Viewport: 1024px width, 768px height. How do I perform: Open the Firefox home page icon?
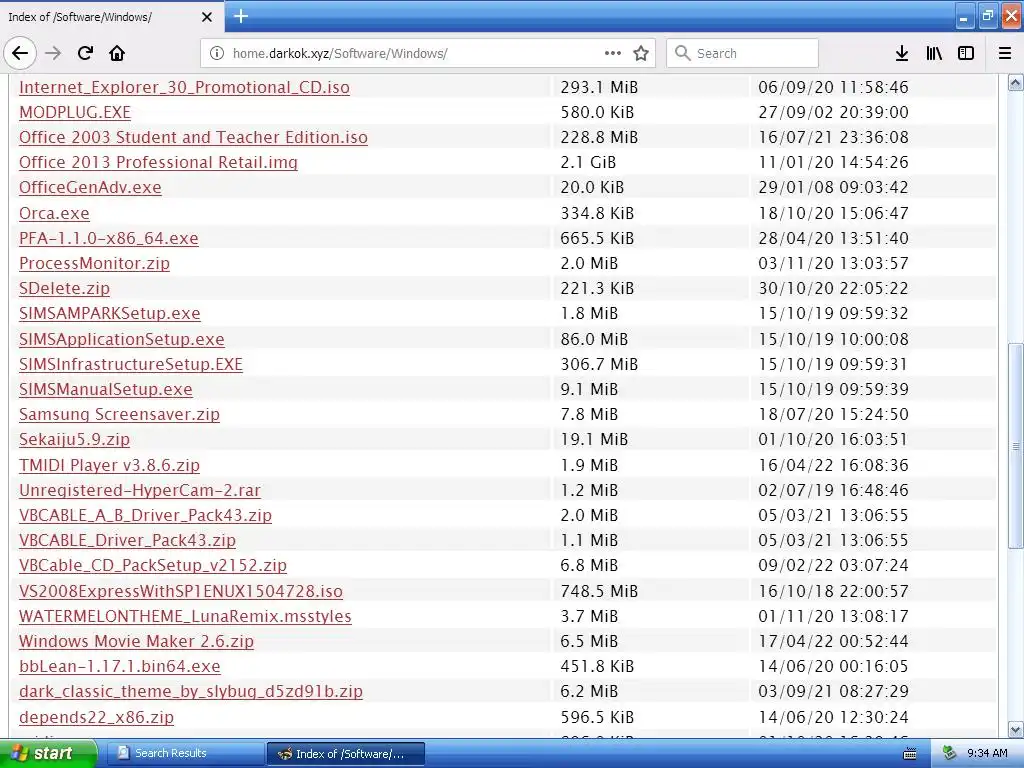click(x=117, y=54)
